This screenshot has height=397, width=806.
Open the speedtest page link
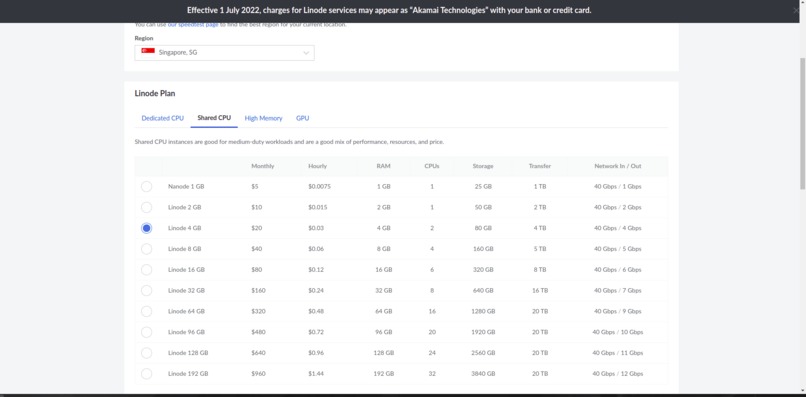193,25
